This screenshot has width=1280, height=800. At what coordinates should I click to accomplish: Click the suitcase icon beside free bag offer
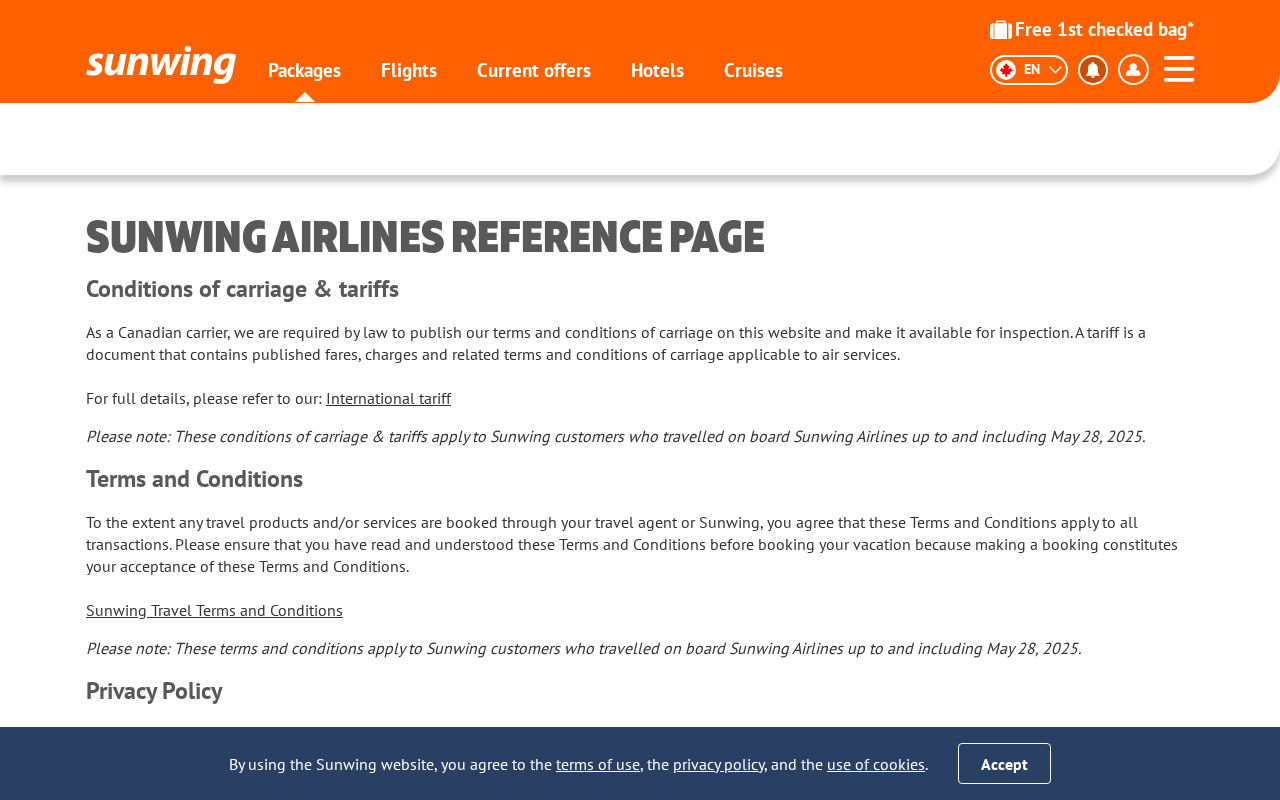click(x=1001, y=30)
